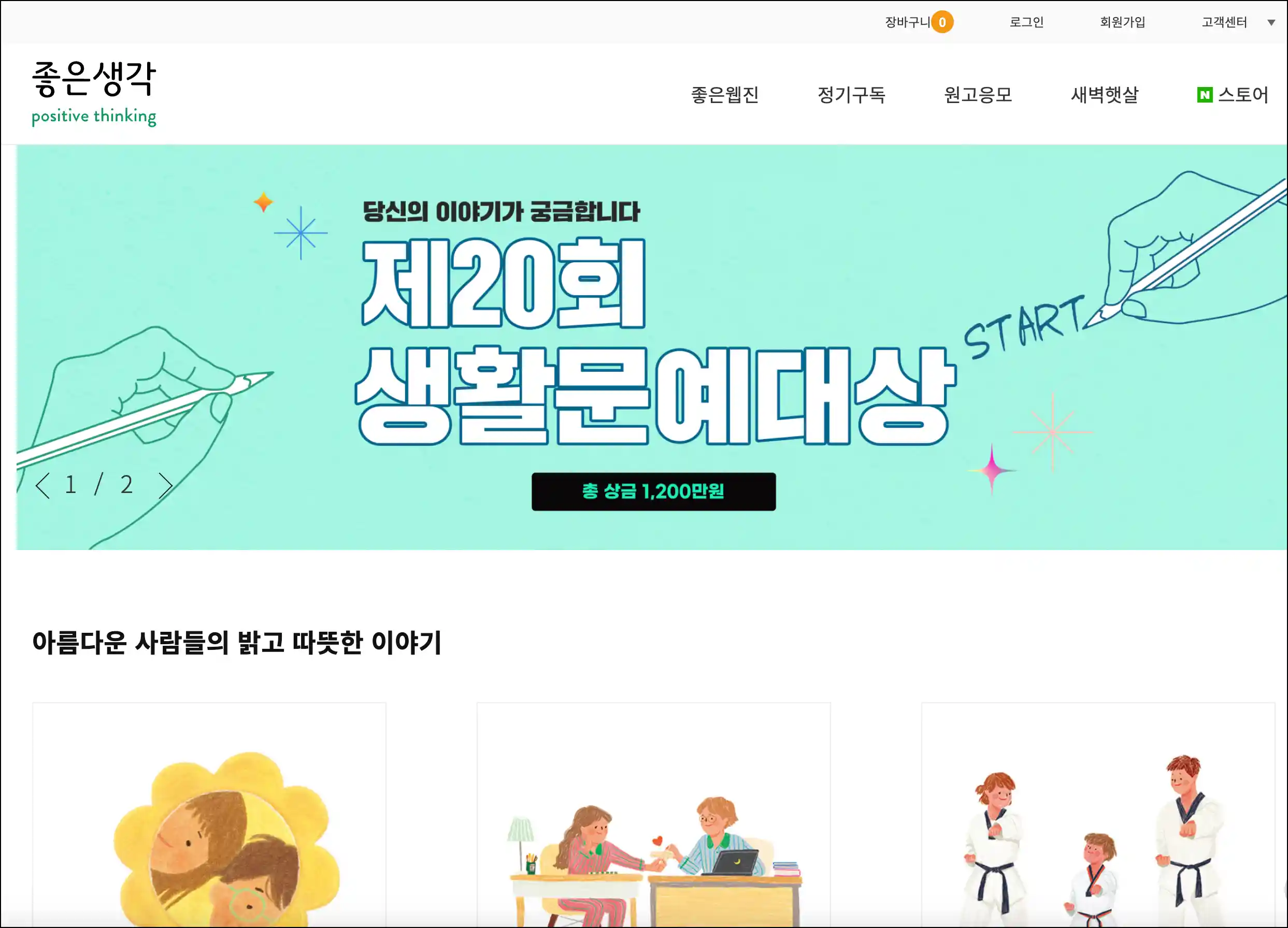The height and width of the screenshot is (928, 1288).
Task: Open the taekwondo family story card
Action: pyautogui.click(x=1098, y=815)
